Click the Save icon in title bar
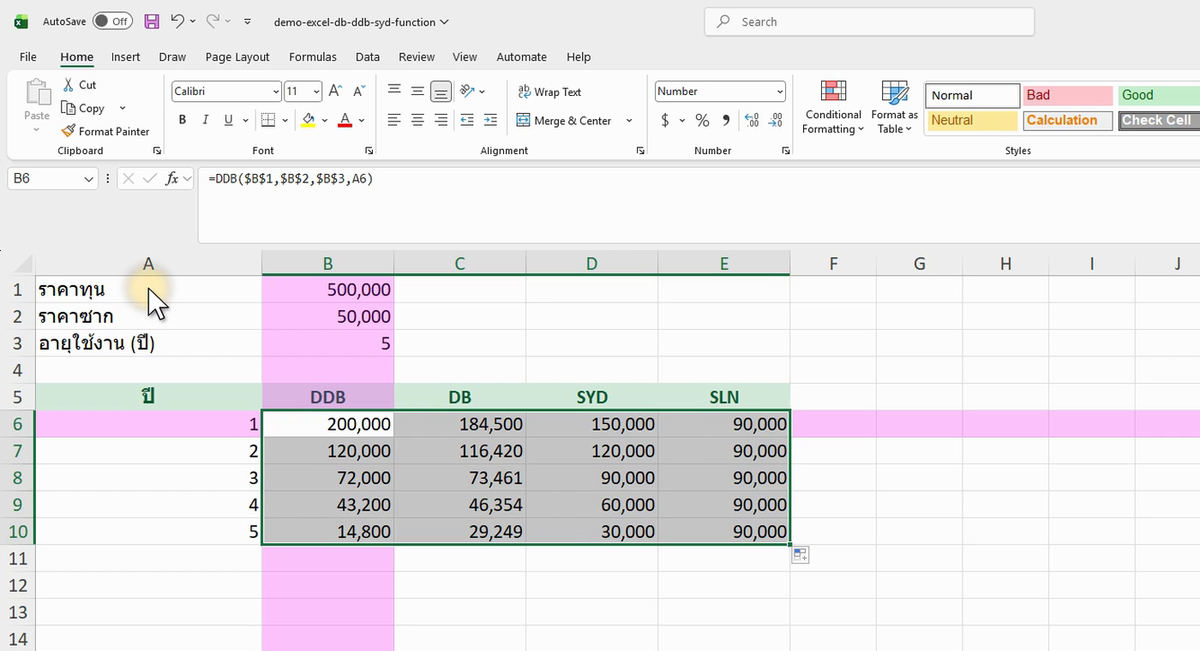Image resolution: width=1200 pixels, height=651 pixels. coord(152,21)
